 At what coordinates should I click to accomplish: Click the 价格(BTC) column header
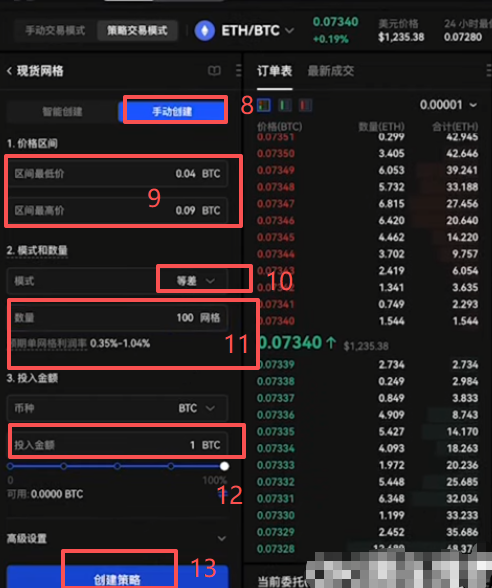(279, 127)
